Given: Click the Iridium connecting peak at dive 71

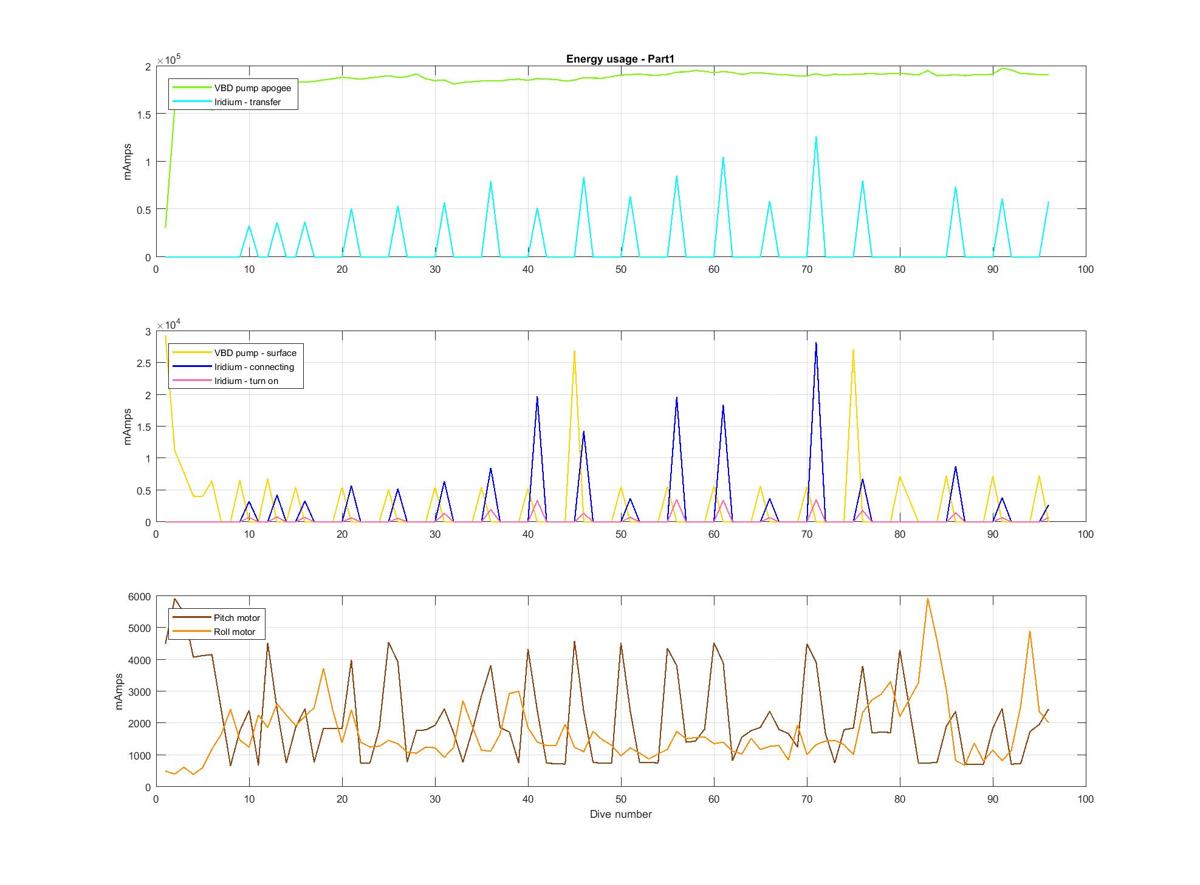Looking at the screenshot, I should (x=816, y=343).
